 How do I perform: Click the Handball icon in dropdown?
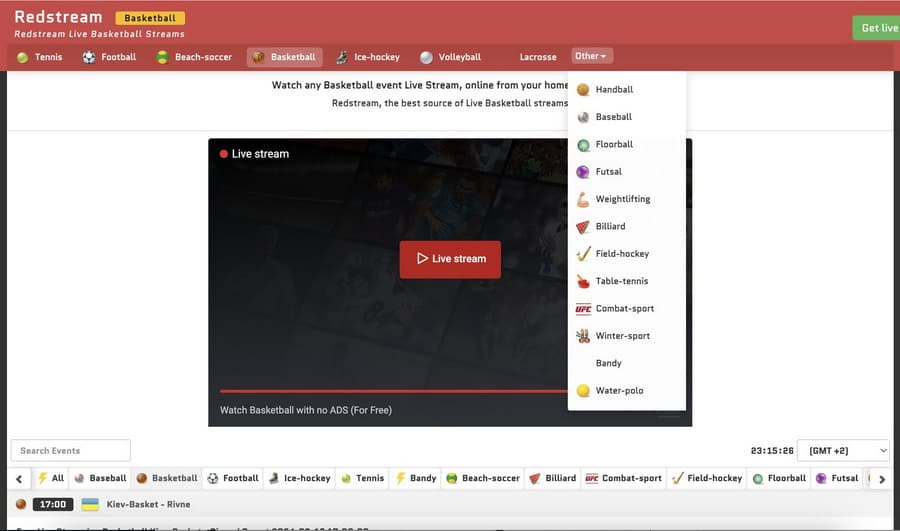[x=583, y=90]
